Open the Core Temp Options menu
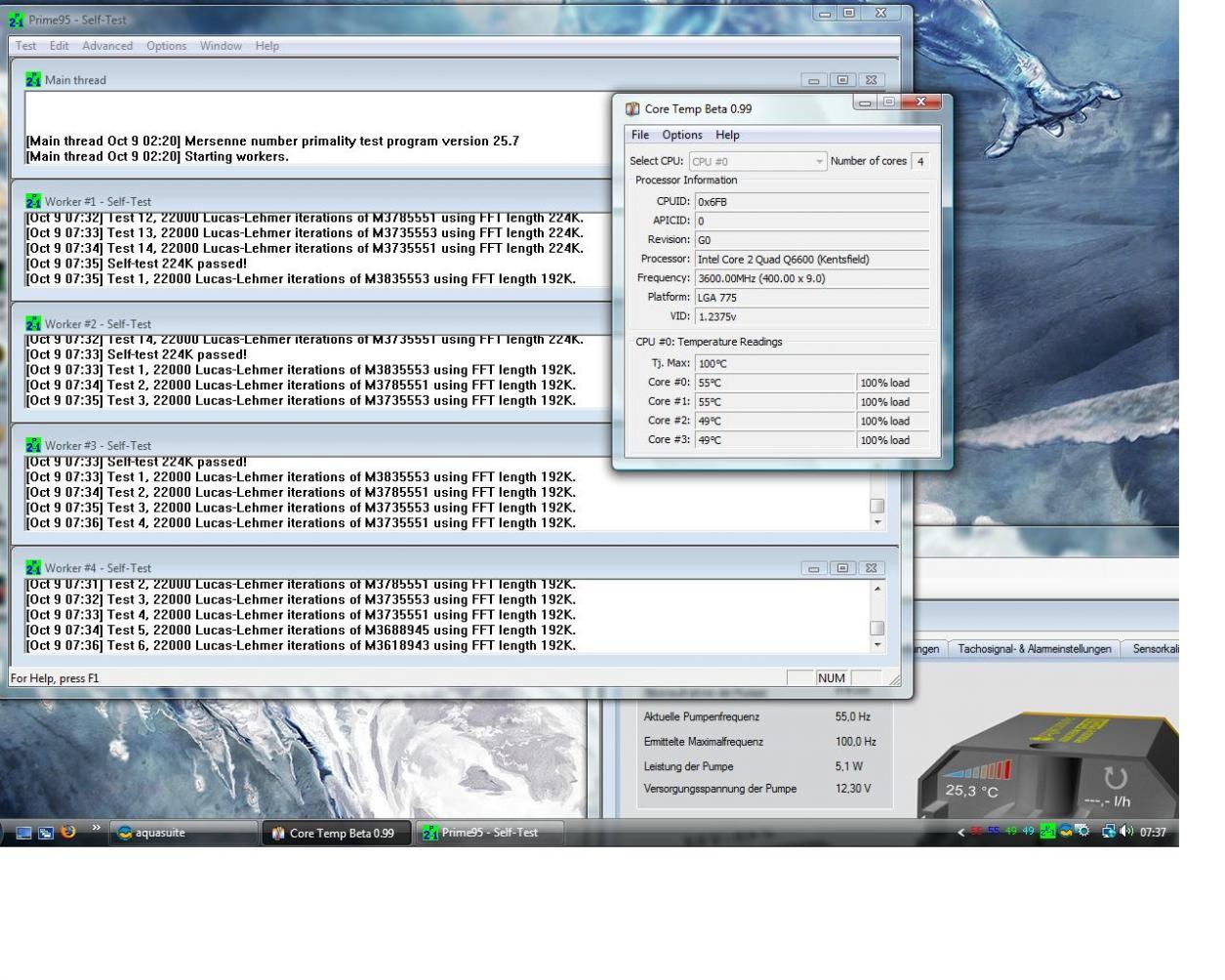Viewport: 1225px width, 980px height. click(x=682, y=135)
